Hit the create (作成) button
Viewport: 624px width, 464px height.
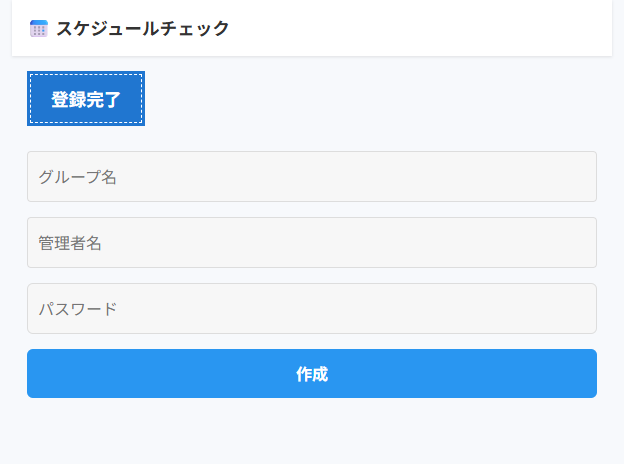311,374
